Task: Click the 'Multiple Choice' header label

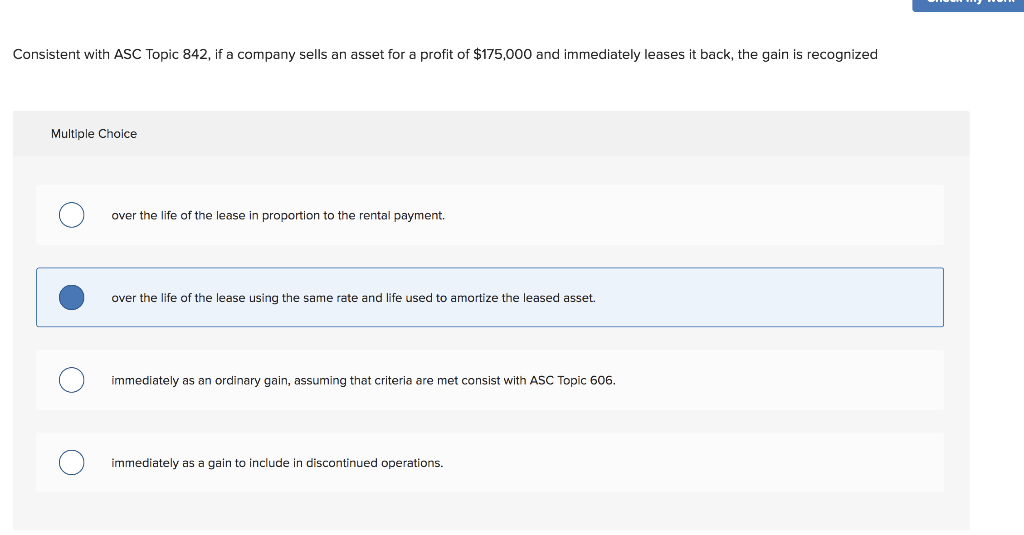Action: click(x=94, y=134)
